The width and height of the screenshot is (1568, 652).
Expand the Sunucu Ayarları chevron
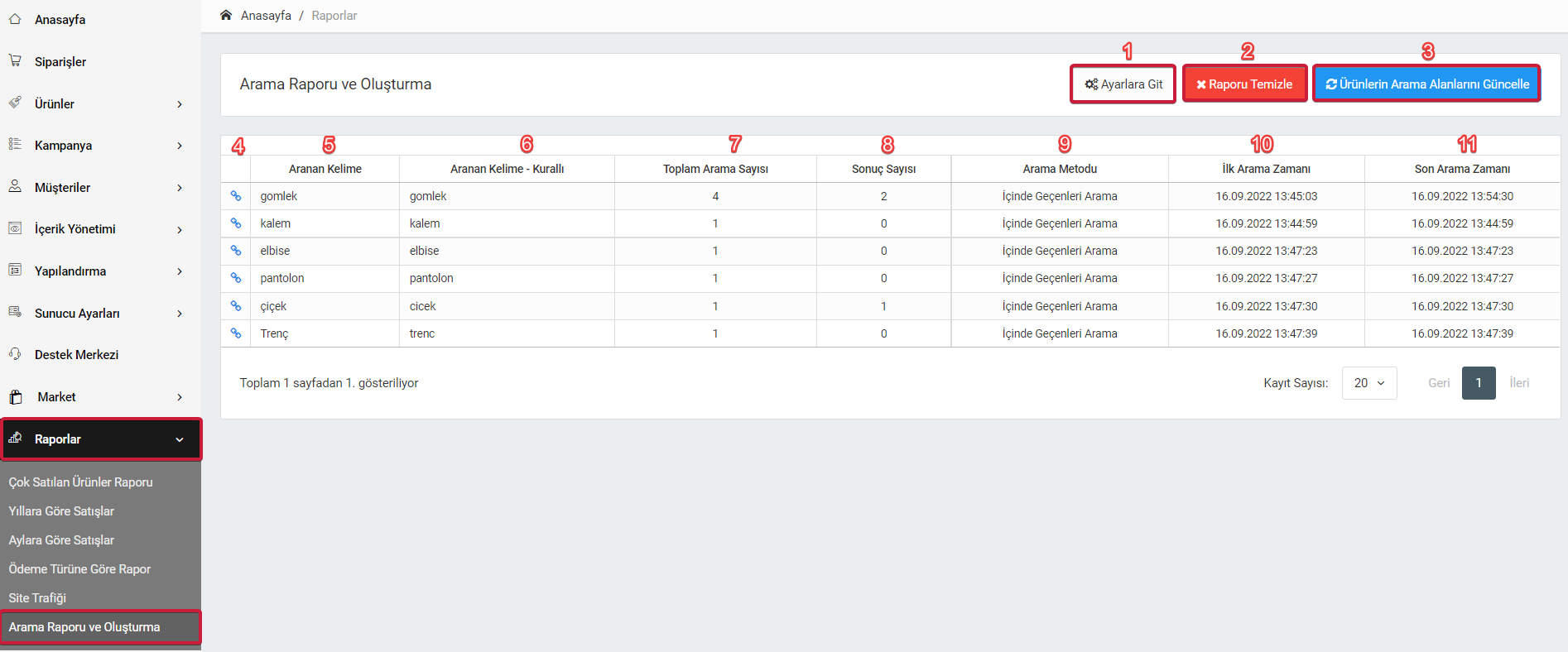(180, 314)
